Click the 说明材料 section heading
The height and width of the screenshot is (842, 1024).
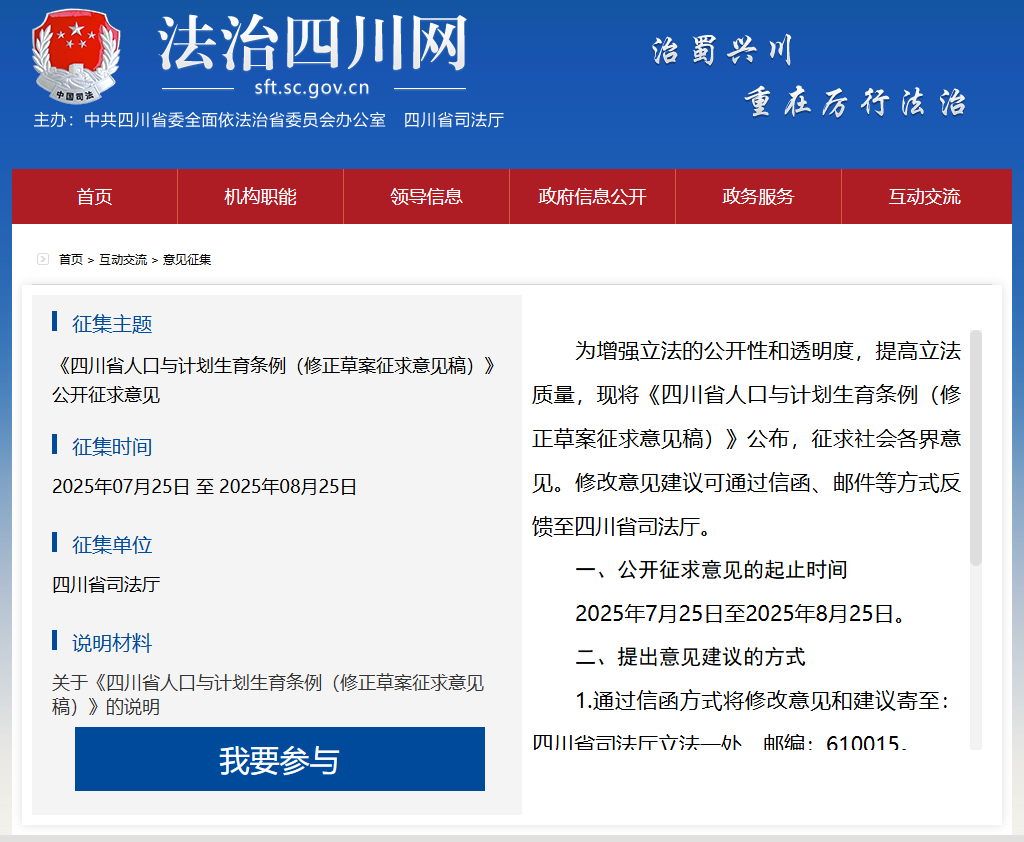tap(112, 643)
